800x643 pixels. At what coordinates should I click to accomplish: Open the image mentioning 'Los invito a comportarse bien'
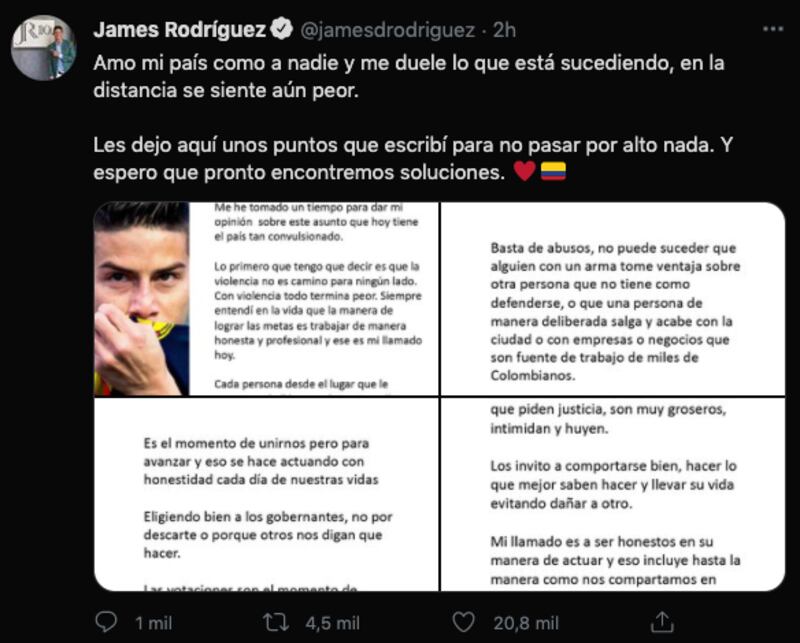pos(613,494)
